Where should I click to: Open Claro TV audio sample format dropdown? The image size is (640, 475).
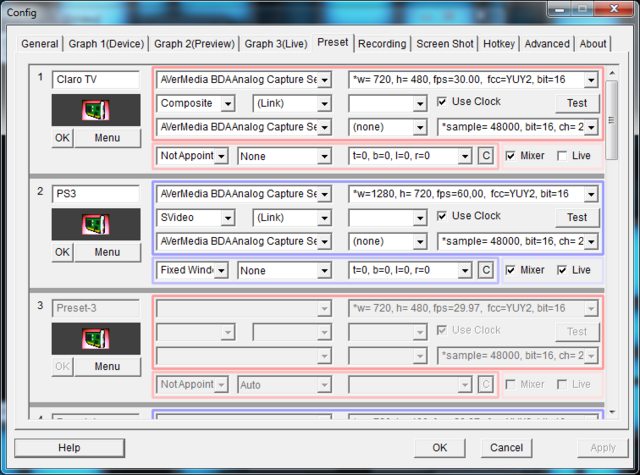coord(518,127)
